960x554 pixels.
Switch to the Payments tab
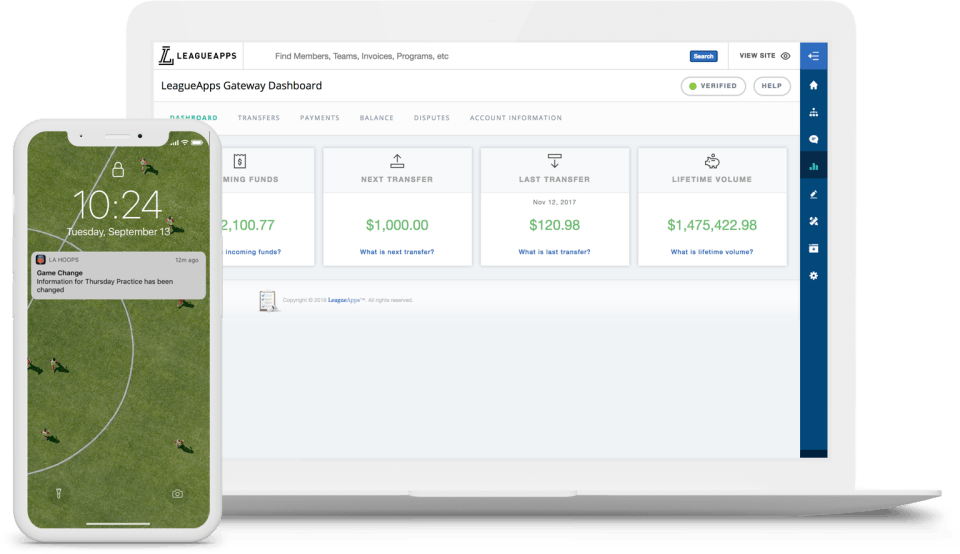point(320,118)
